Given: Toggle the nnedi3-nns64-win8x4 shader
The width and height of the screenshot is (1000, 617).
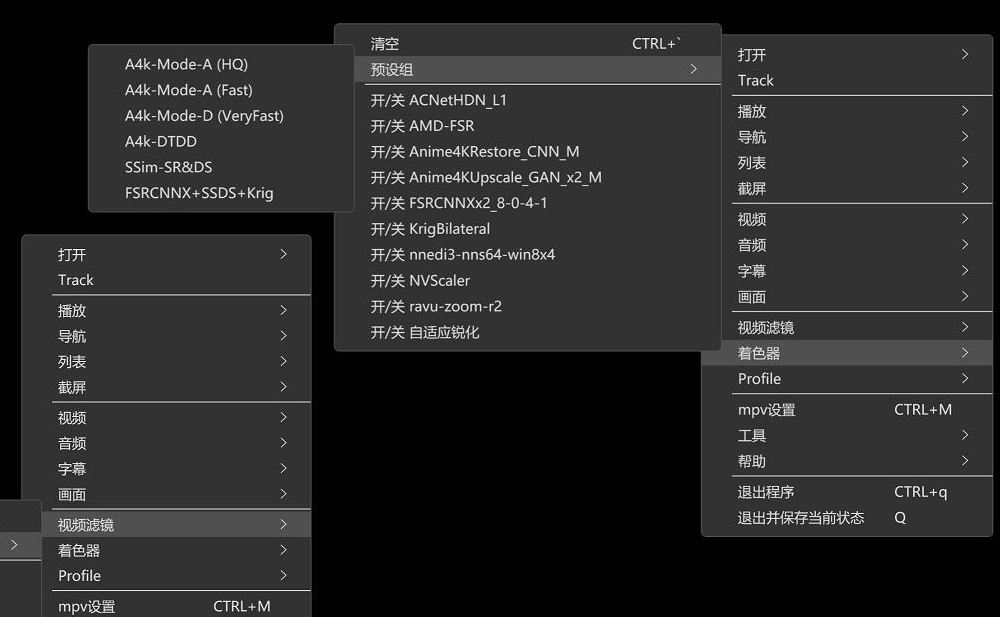Looking at the screenshot, I should tap(462, 255).
